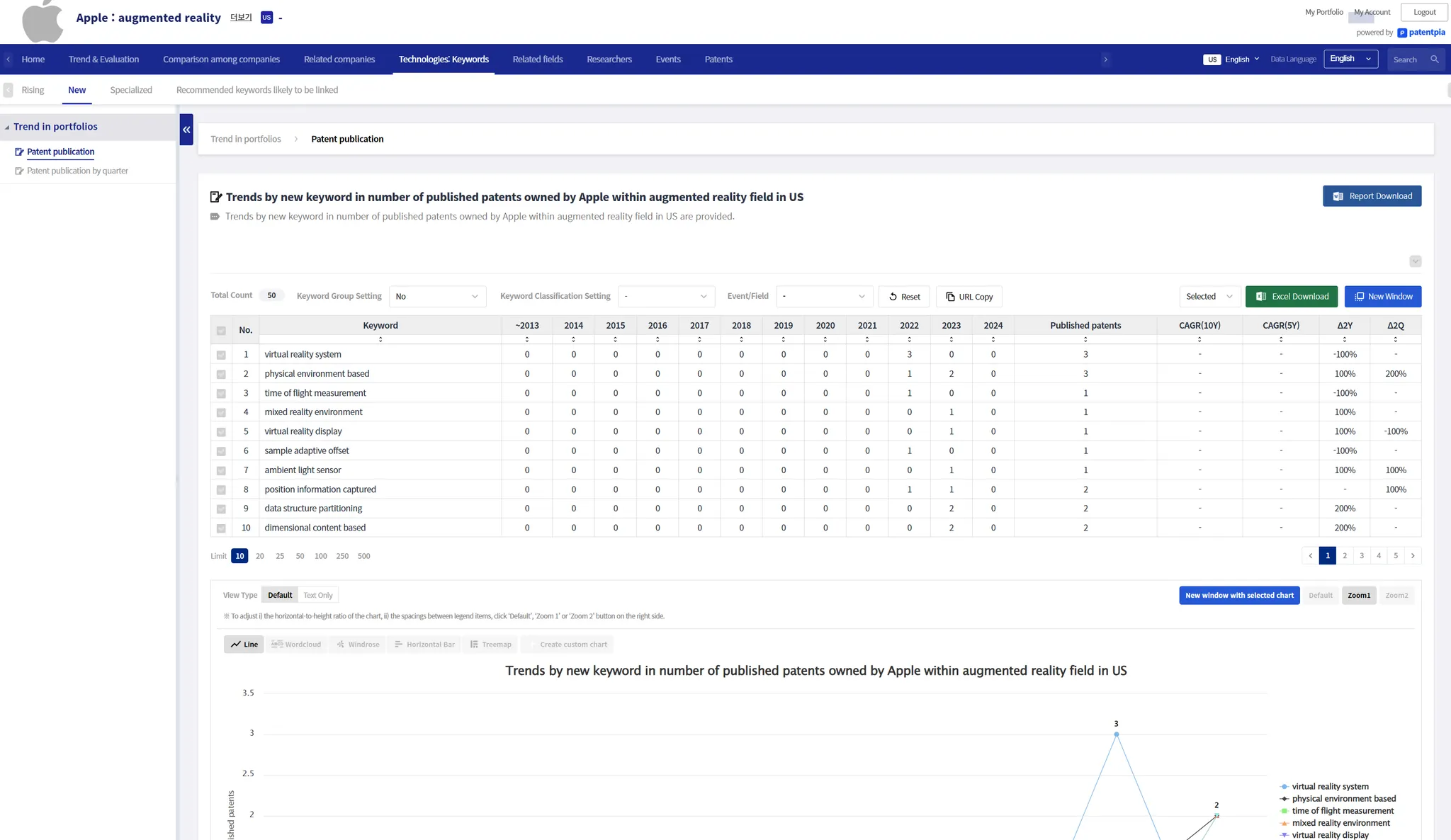Open the Related companies tab

(x=339, y=59)
